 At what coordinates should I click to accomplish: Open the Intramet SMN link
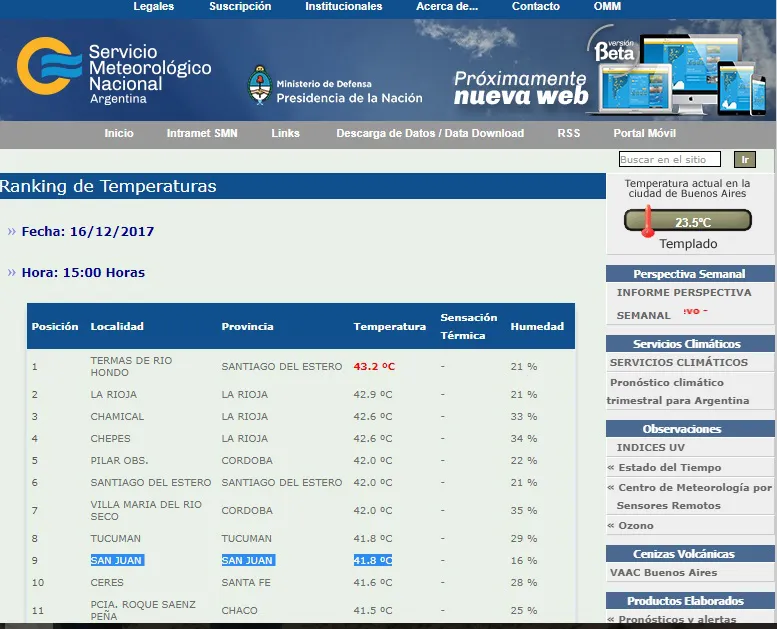[x=202, y=133]
